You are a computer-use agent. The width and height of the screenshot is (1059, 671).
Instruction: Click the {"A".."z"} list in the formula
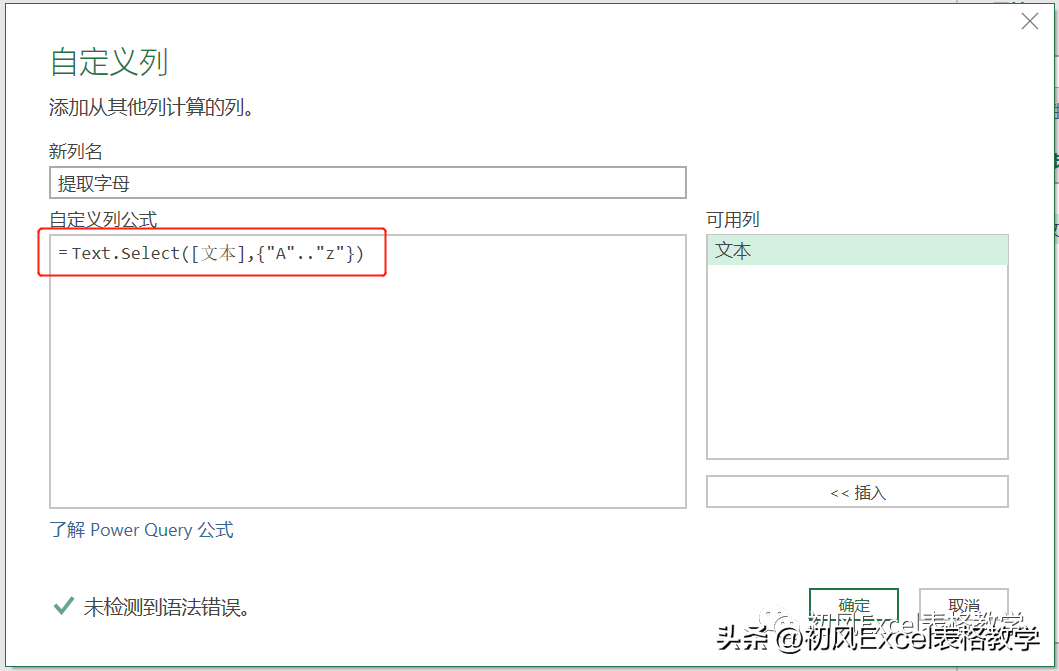click(x=305, y=254)
